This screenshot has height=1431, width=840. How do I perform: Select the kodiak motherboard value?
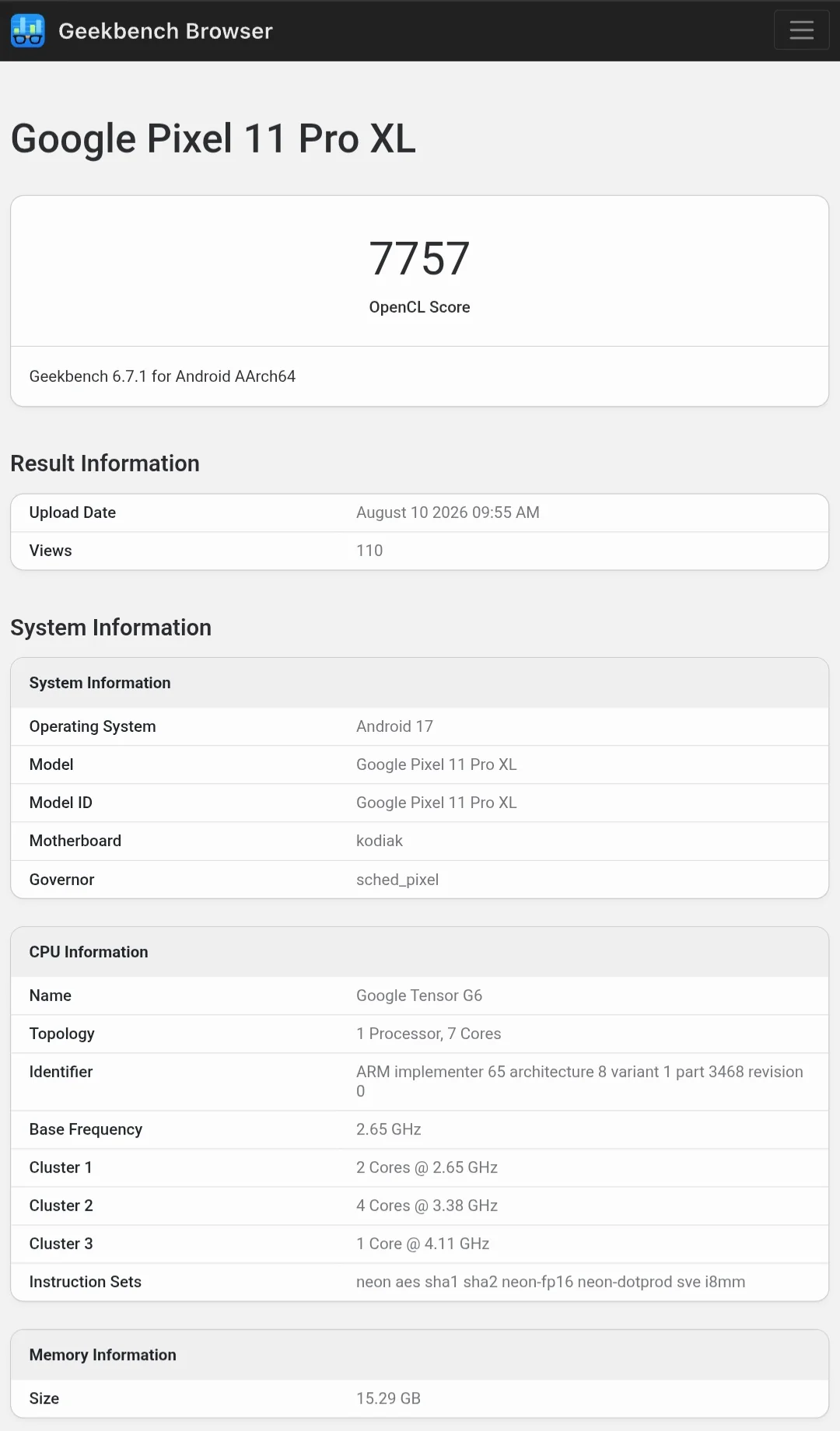tap(380, 841)
